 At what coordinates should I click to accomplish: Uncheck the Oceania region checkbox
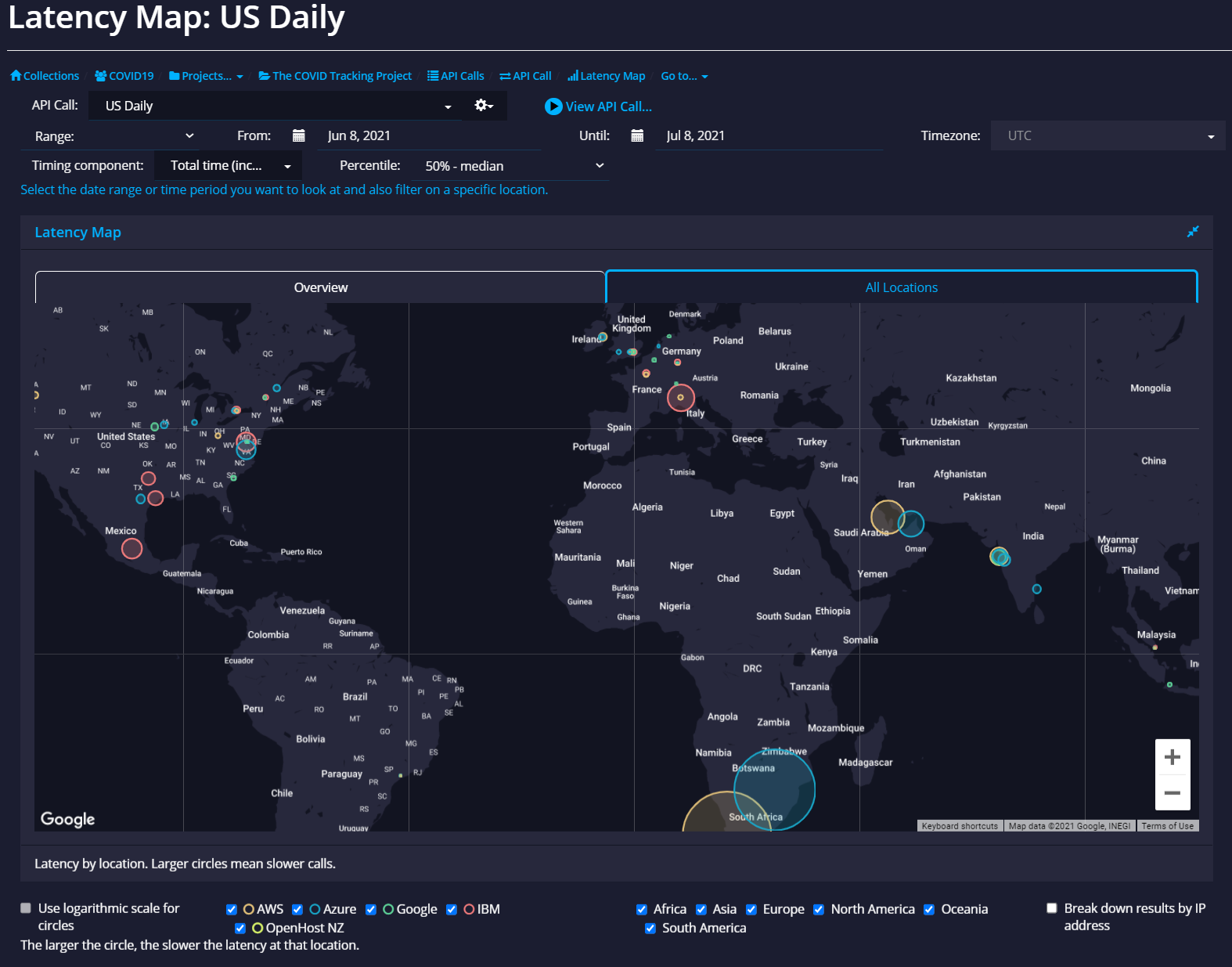[x=929, y=909]
